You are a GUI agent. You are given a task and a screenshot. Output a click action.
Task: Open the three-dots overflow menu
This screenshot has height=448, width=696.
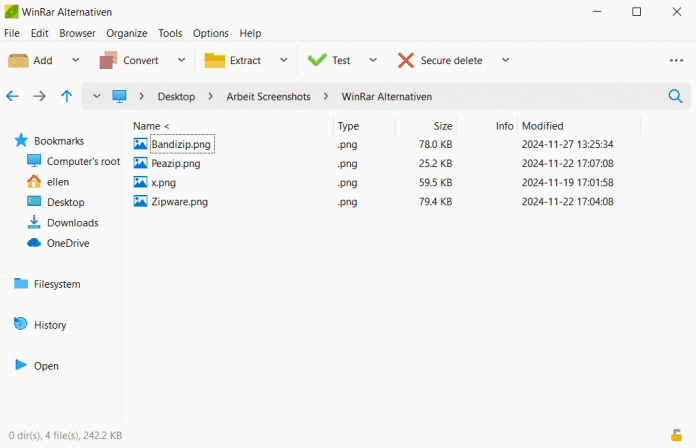(x=676, y=60)
